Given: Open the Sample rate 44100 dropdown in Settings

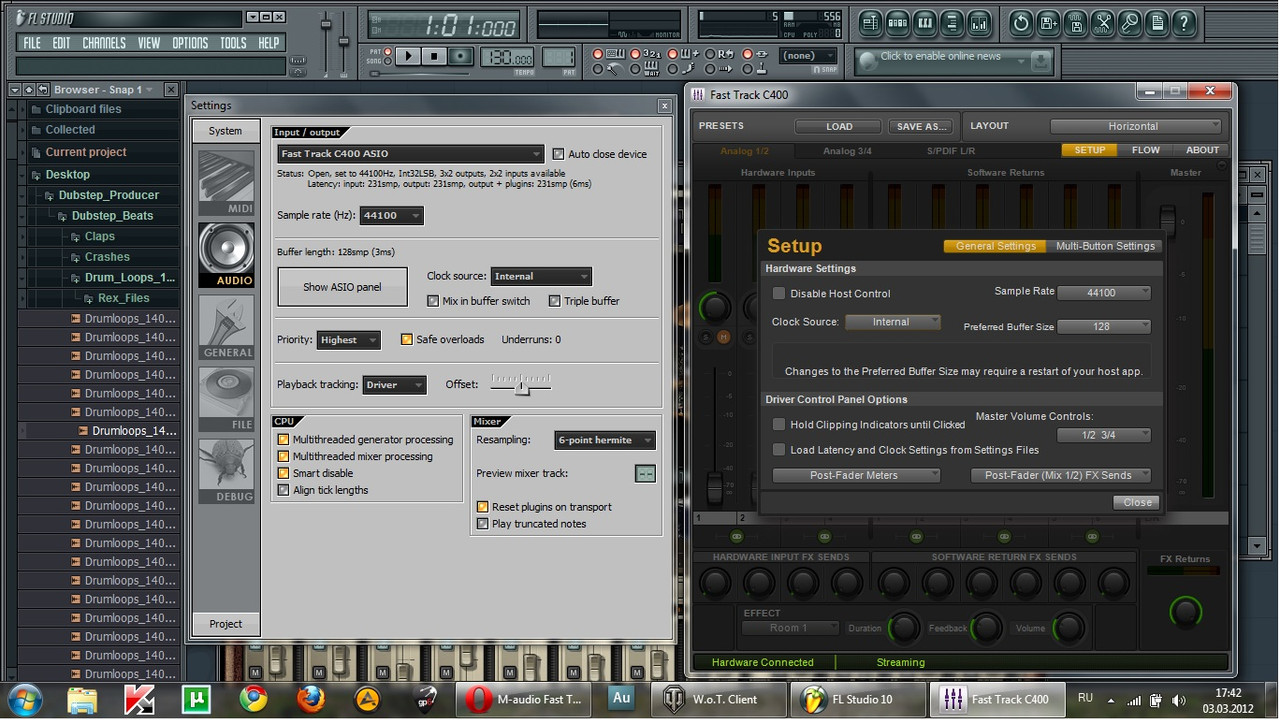Looking at the screenshot, I should pos(391,215).
